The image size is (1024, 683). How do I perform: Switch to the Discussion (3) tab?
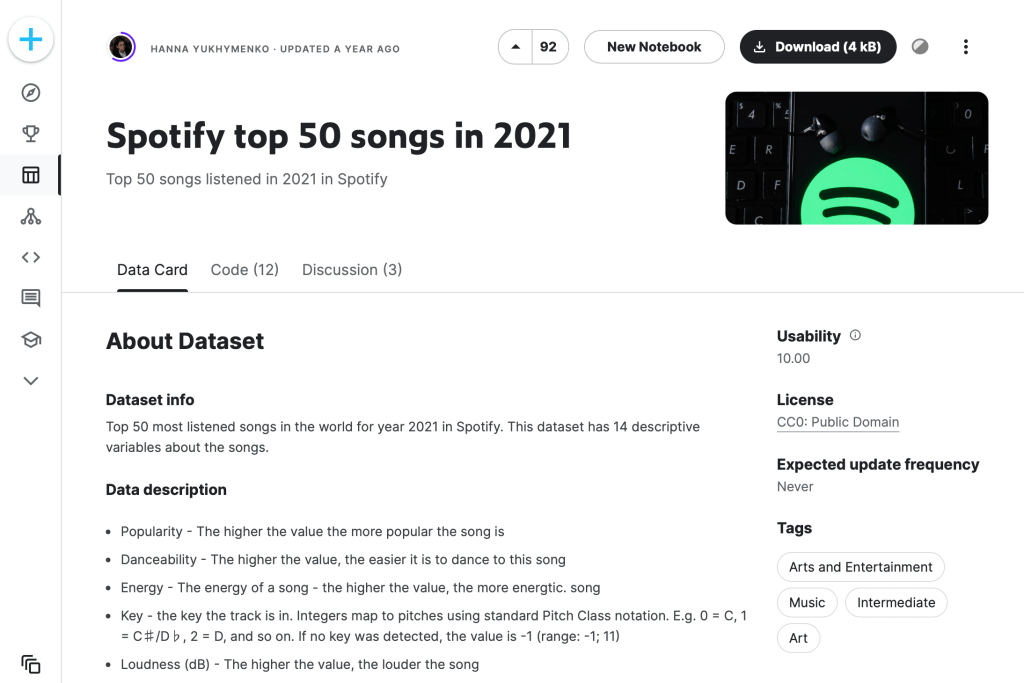tap(352, 270)
